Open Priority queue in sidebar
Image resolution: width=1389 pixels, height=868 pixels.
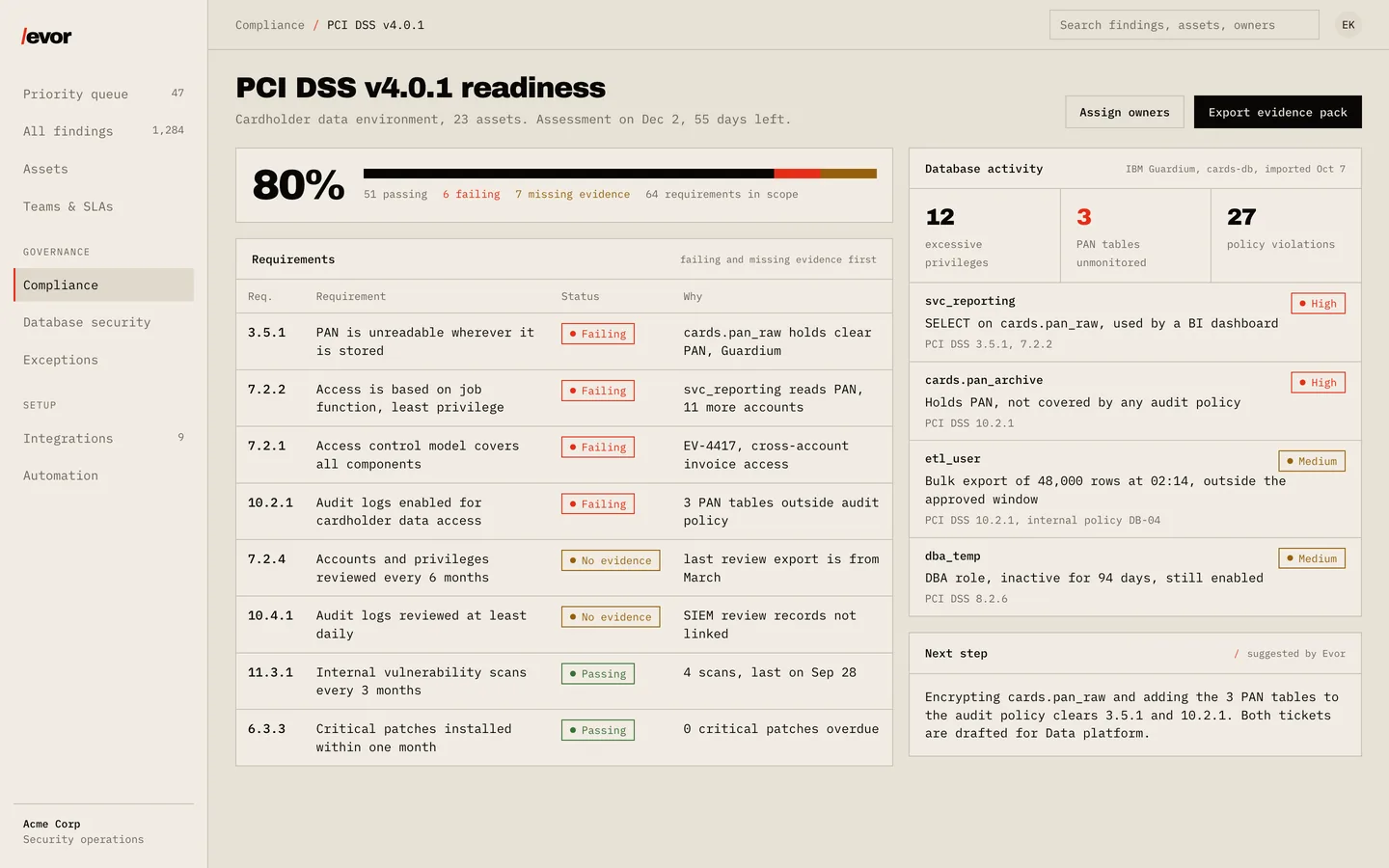[103, 94]
